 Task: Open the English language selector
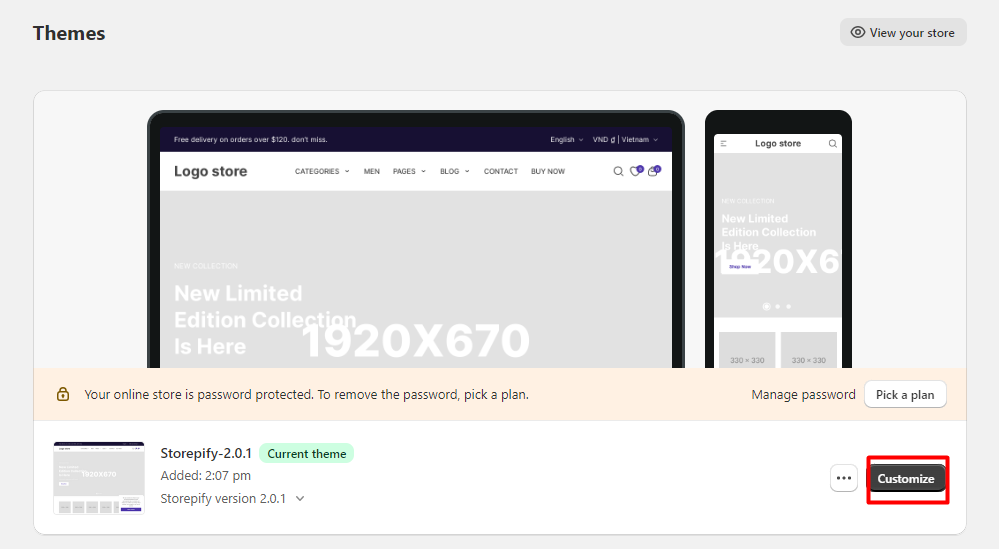click(566, 139)
